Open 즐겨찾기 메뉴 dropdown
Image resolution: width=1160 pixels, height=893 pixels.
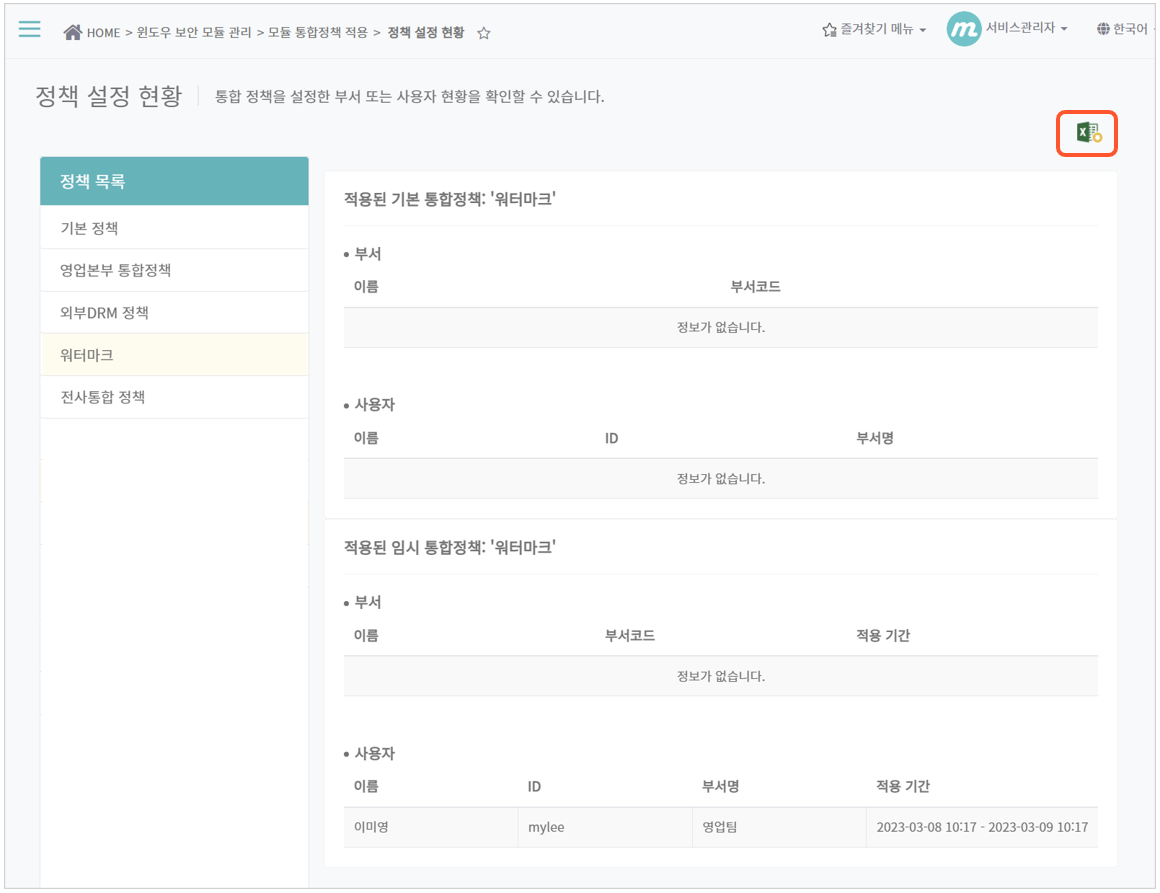pyautogui.click(x=874, y=29)
